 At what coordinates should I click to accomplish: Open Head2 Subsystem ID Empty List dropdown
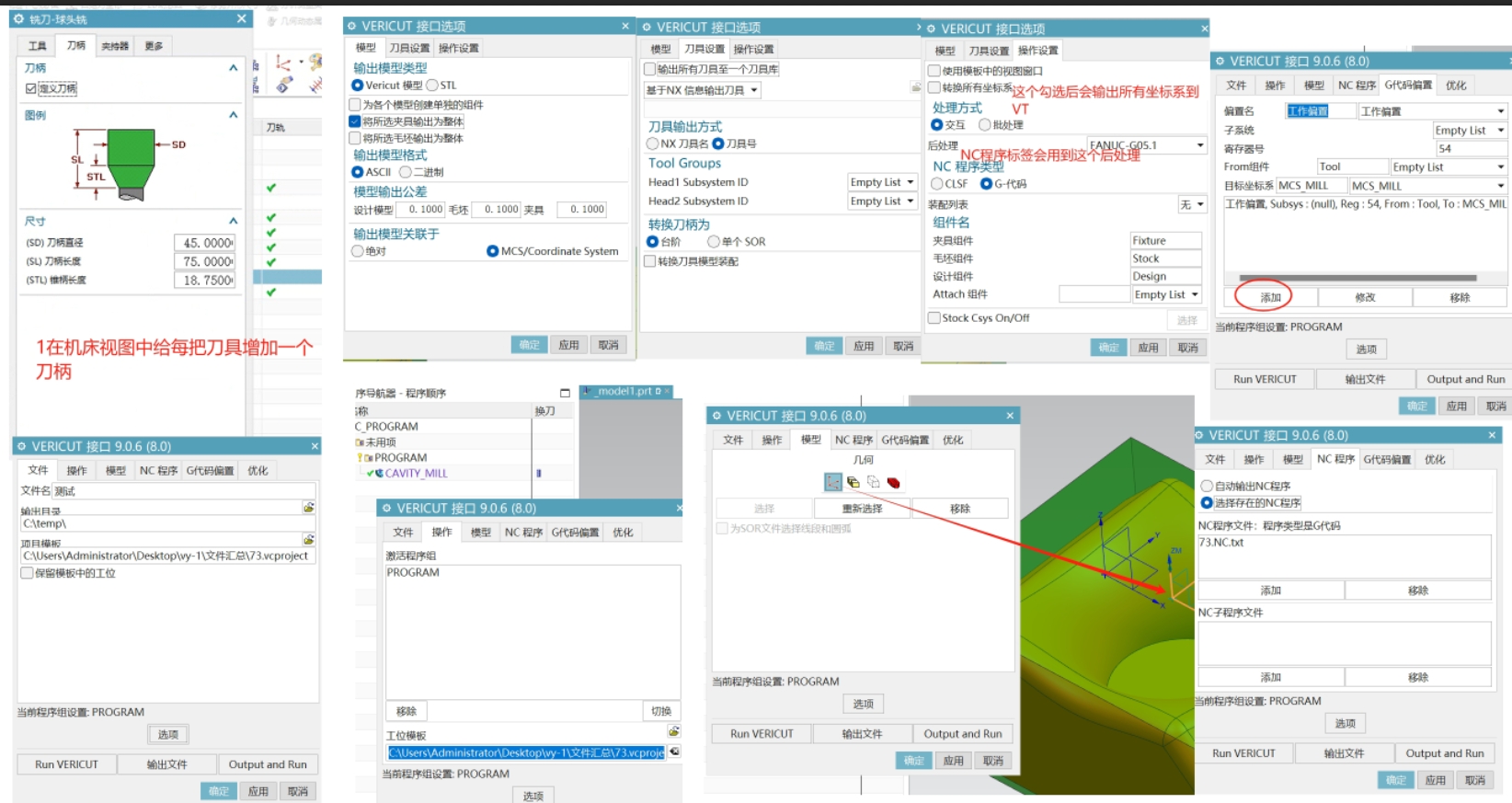click(x=881, y=201)
